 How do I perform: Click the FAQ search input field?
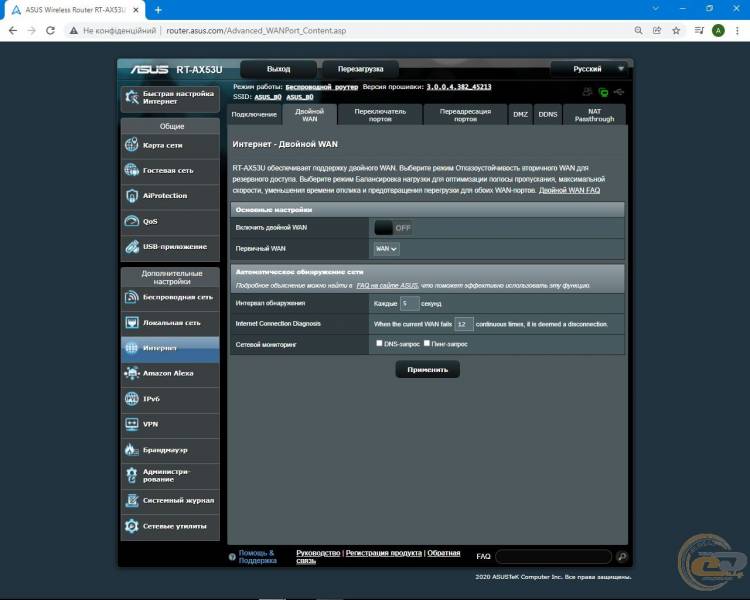(554, 556)
